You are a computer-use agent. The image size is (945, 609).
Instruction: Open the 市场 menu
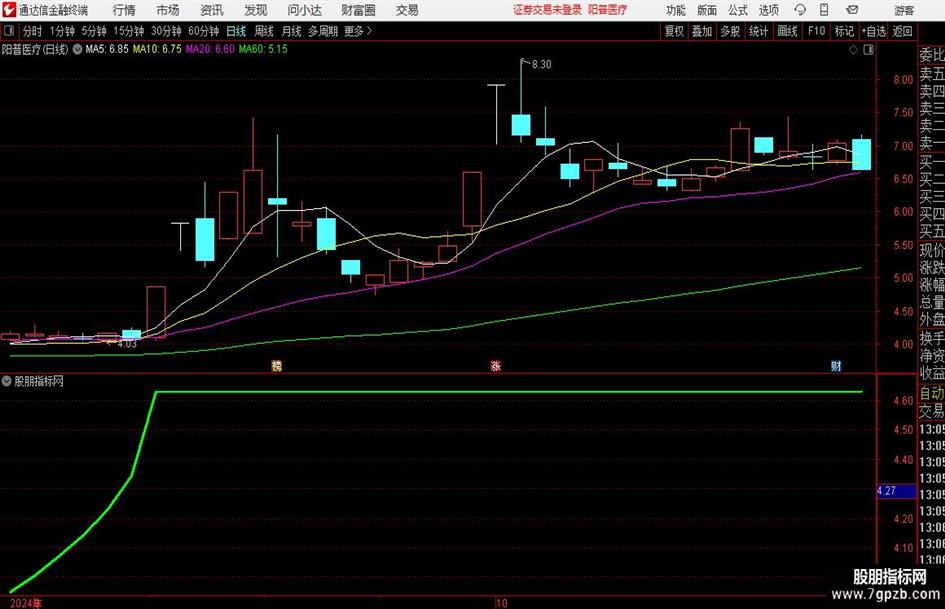[x=168, y=10]
